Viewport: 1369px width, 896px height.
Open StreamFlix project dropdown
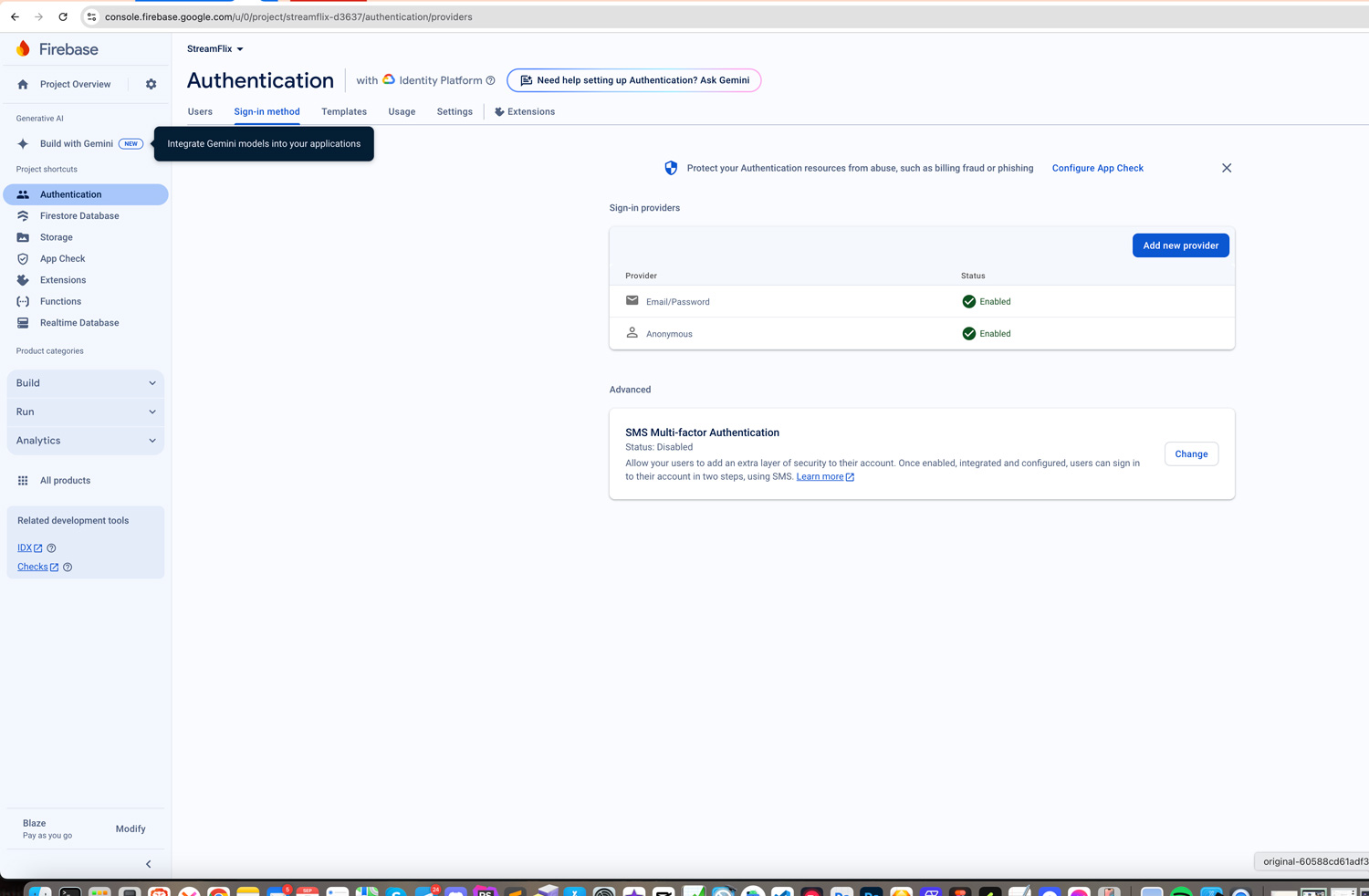coord(215,49)
